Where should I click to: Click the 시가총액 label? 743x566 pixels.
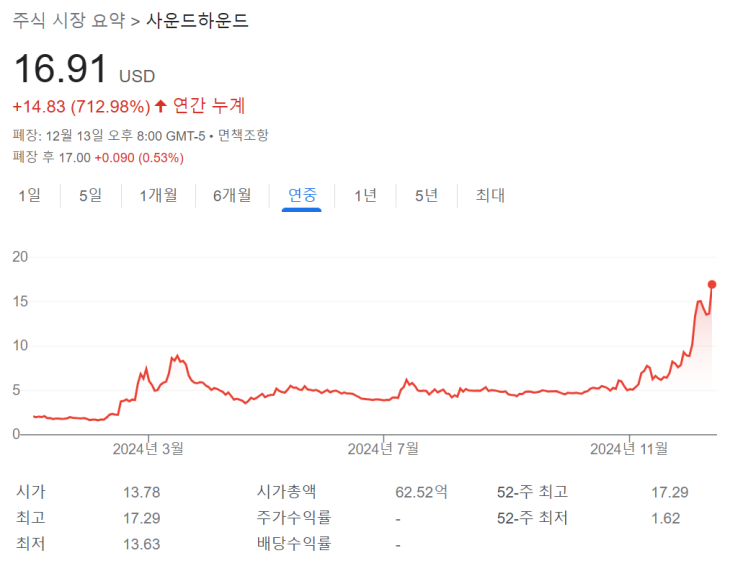[x=286, y=492]
